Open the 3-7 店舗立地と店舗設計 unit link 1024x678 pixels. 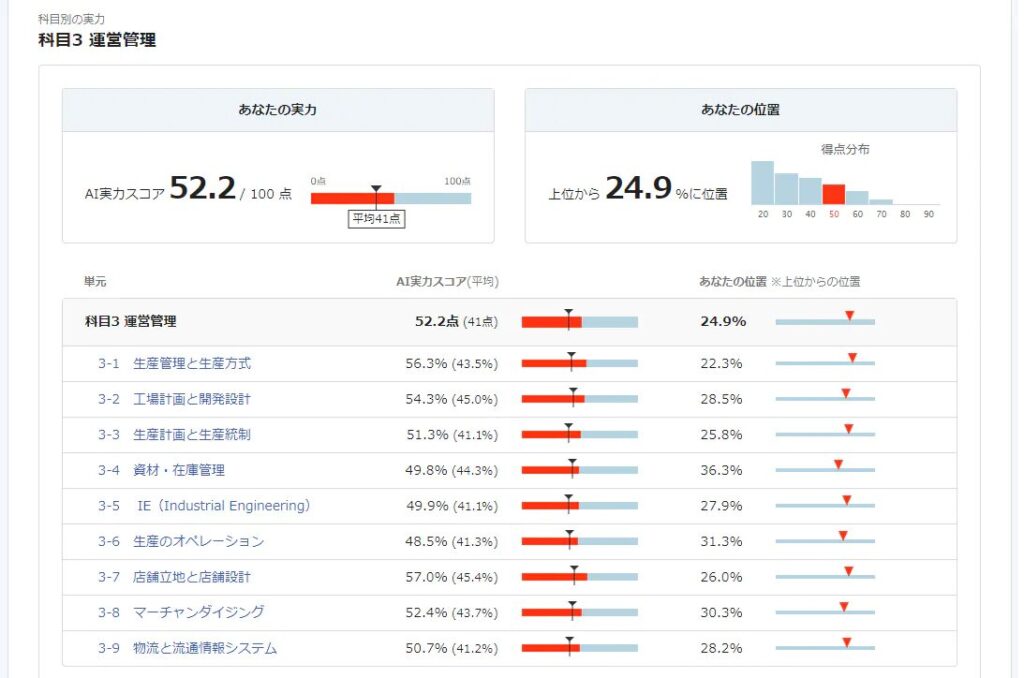point(190,577)
